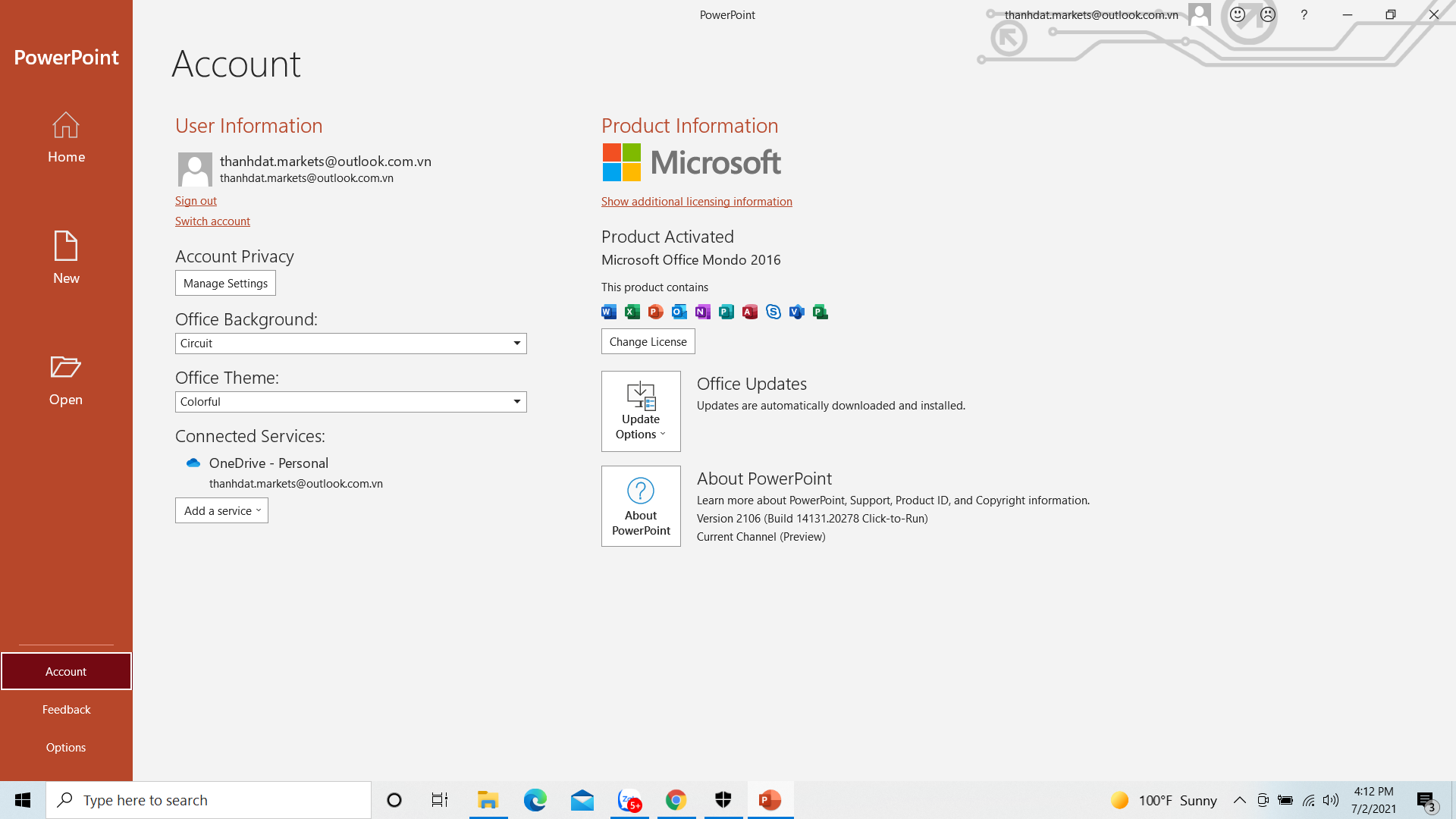This screenshot has width=1456, height=819.
Task: Click the Skype for Business product icon
Action: point(773,312)
